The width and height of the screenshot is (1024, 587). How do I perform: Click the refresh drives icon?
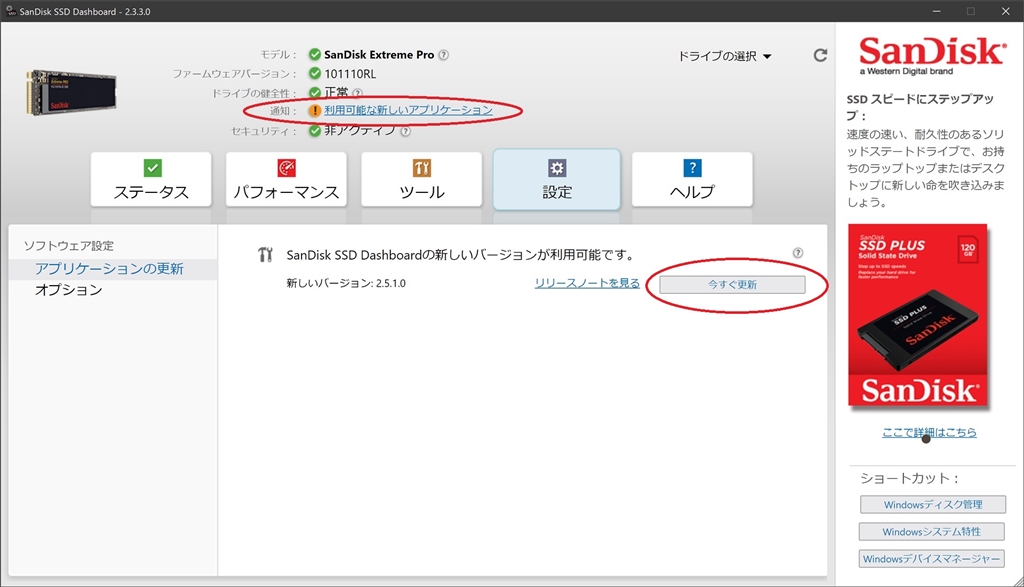(x=820, y=56)
